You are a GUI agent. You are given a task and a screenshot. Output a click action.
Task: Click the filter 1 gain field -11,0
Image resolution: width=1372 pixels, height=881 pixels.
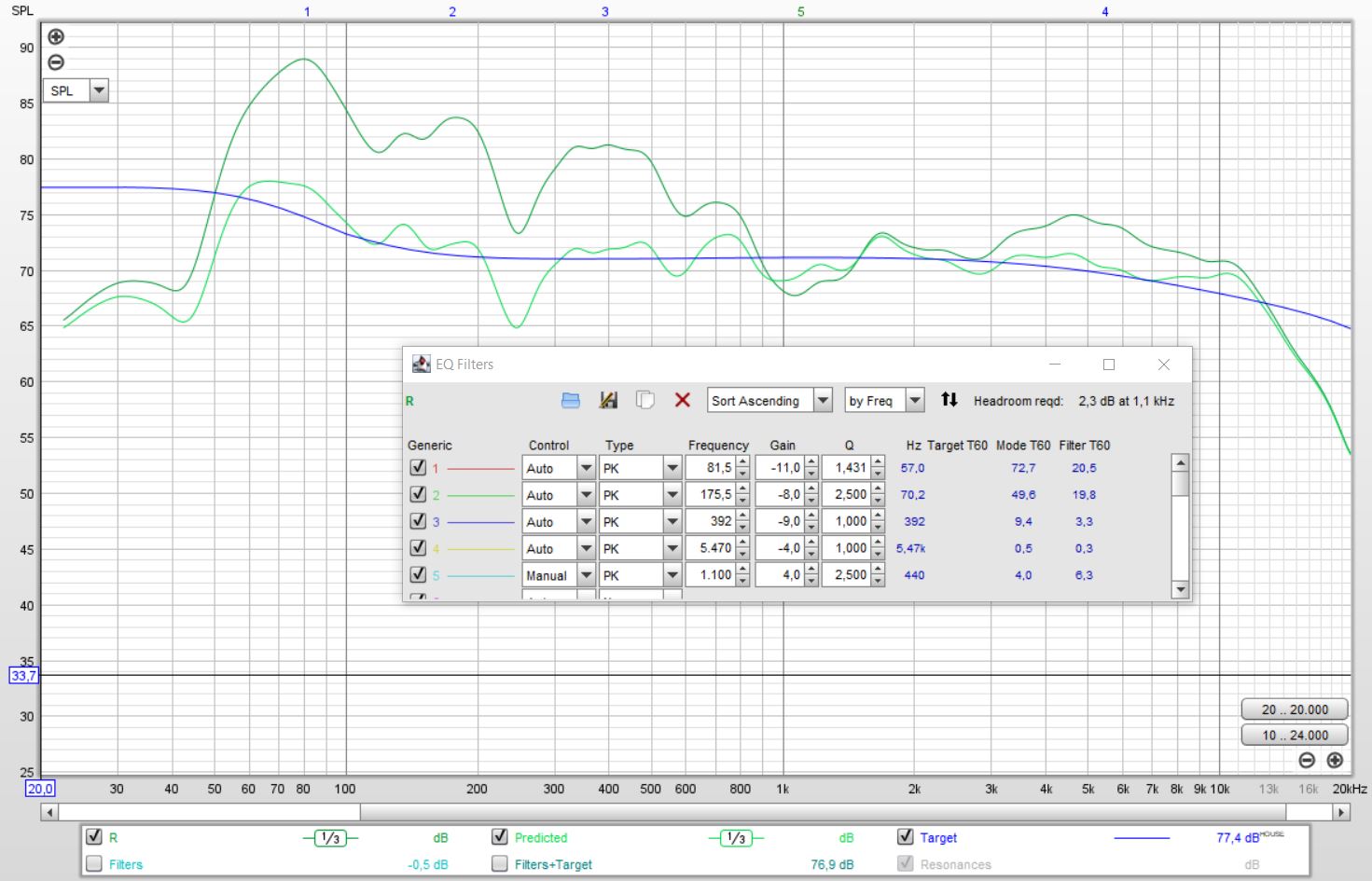[x=780, y=468]
